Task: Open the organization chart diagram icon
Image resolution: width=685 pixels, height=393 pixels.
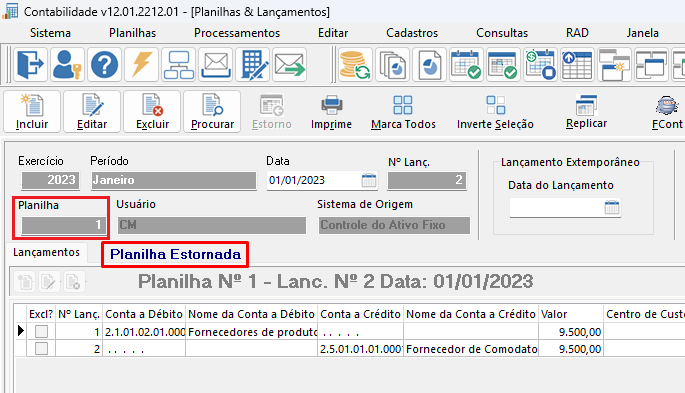Action: click(x=179, y=65)
